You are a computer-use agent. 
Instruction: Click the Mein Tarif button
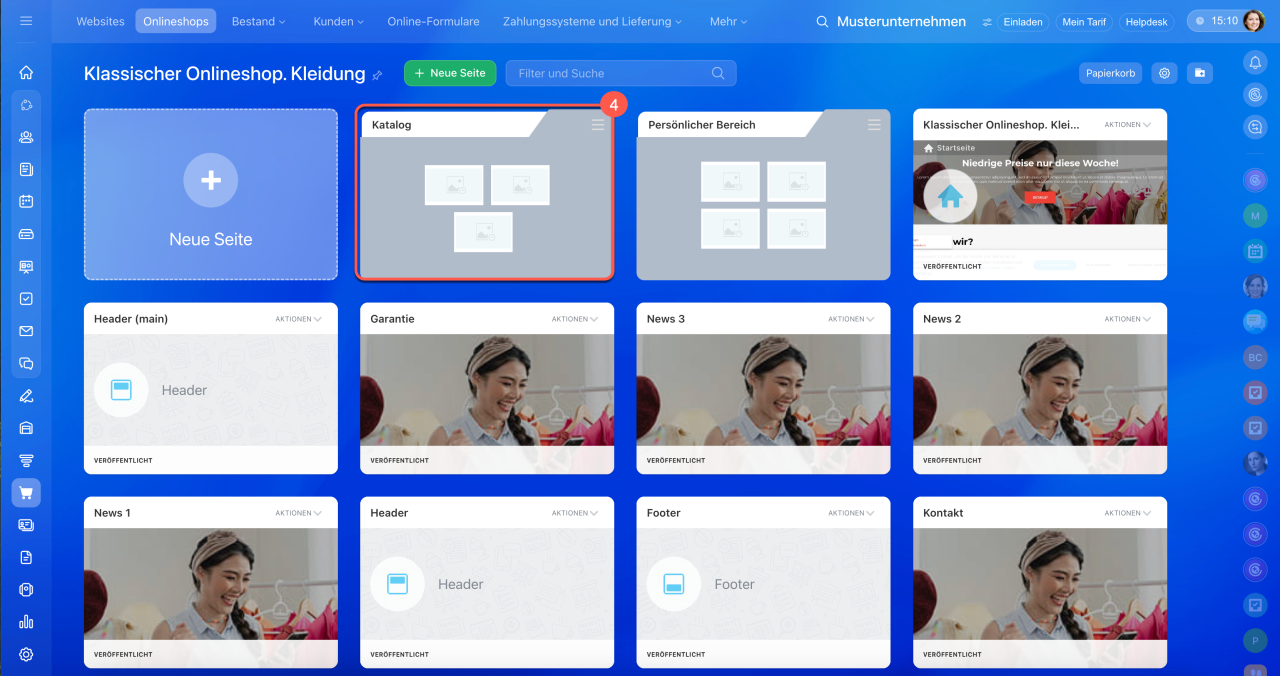(x=1083, y=21)
